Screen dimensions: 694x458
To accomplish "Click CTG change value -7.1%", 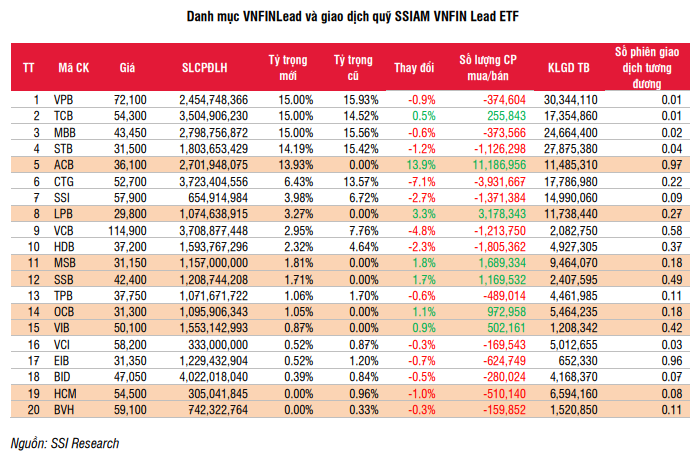I will point(422,181).
